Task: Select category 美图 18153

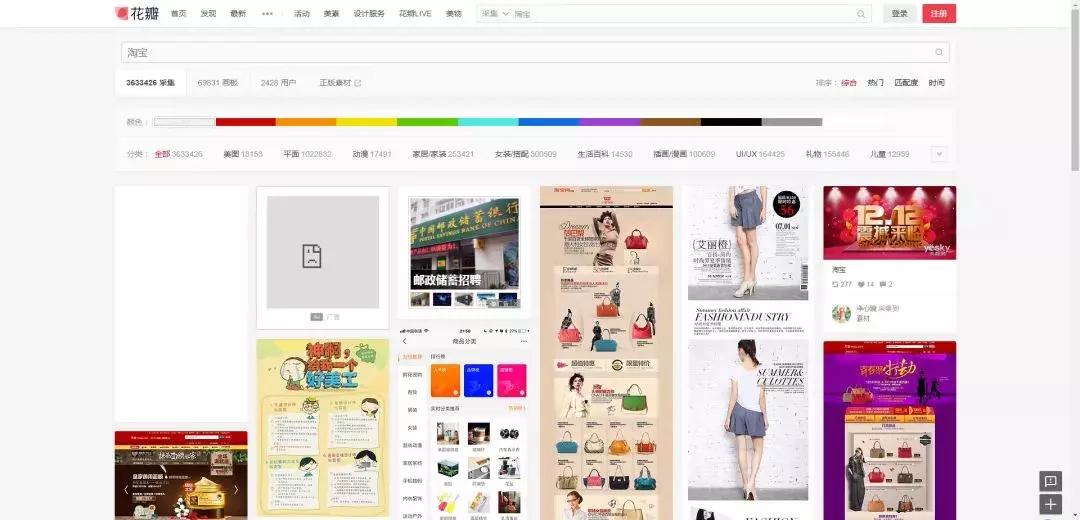Action: click(243, 154)
